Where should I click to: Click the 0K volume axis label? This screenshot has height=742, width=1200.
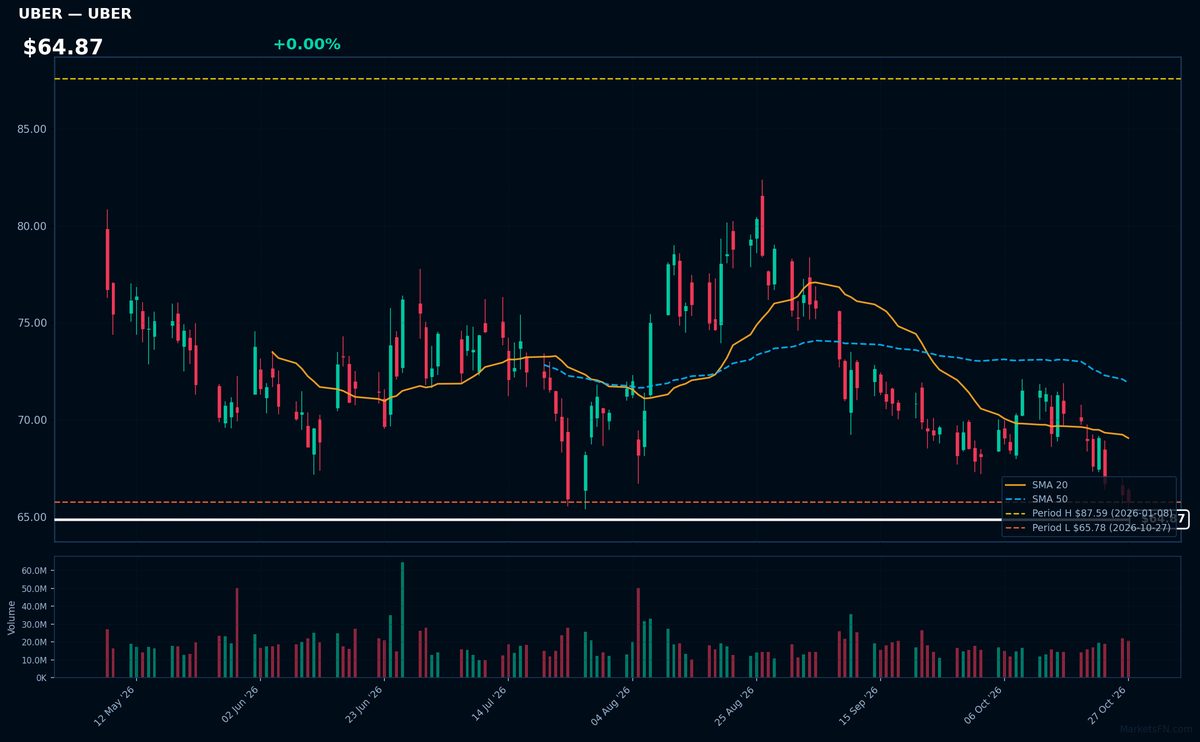[x=41, y=678]
